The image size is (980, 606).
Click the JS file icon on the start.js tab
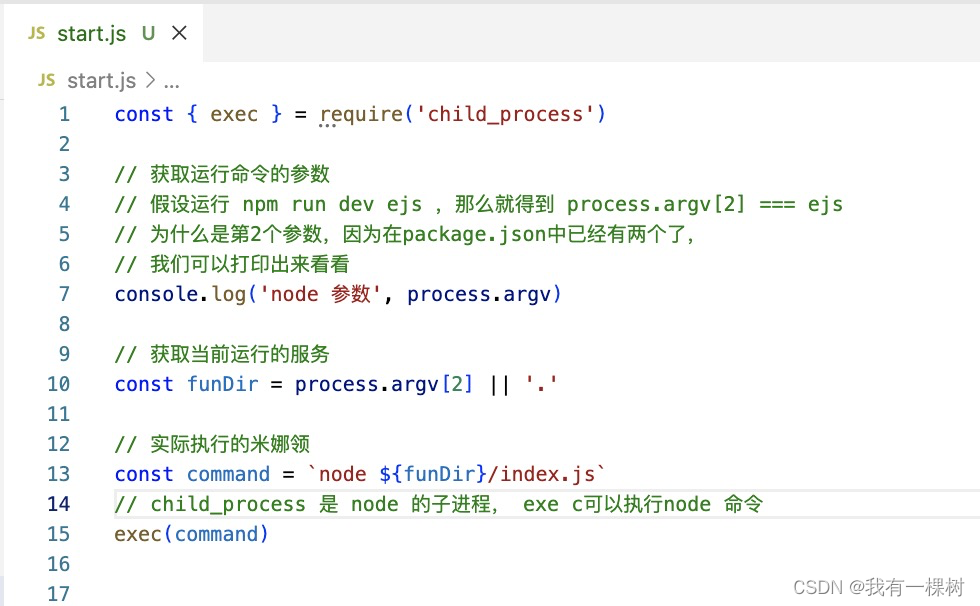point(35,33)
